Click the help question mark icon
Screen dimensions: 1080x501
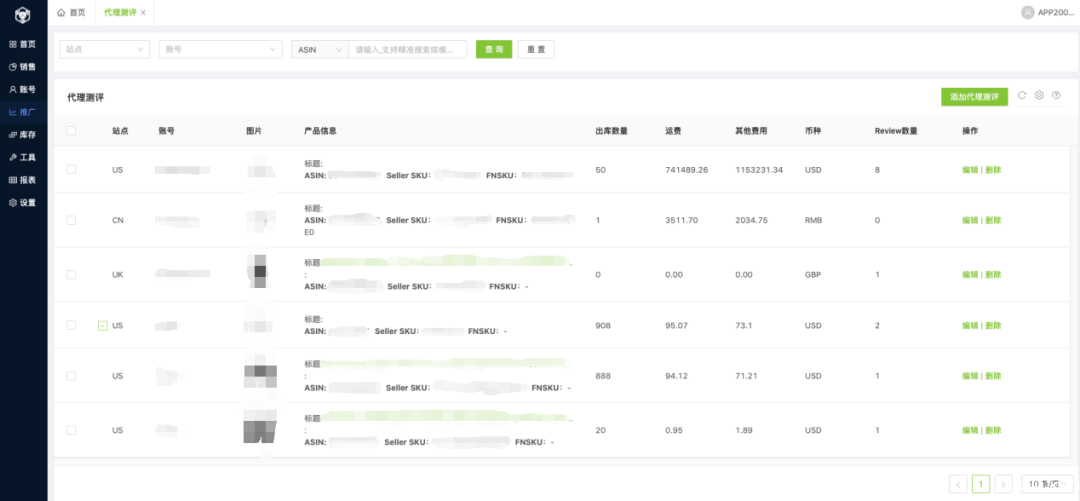pos(1056,96)
